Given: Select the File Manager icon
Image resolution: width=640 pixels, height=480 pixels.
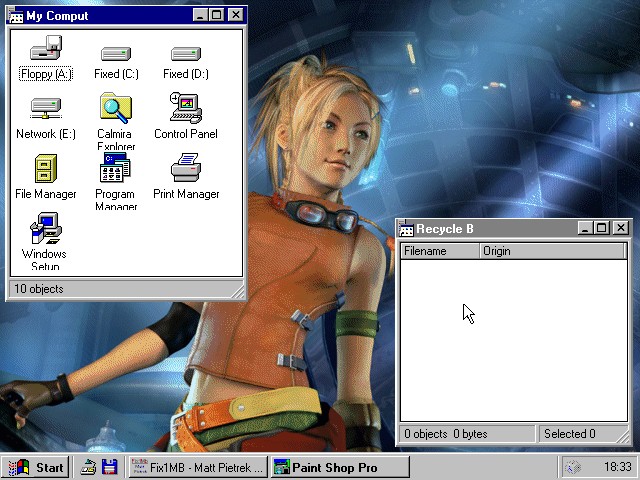Looking at the screenshot, I should (46, 168).
